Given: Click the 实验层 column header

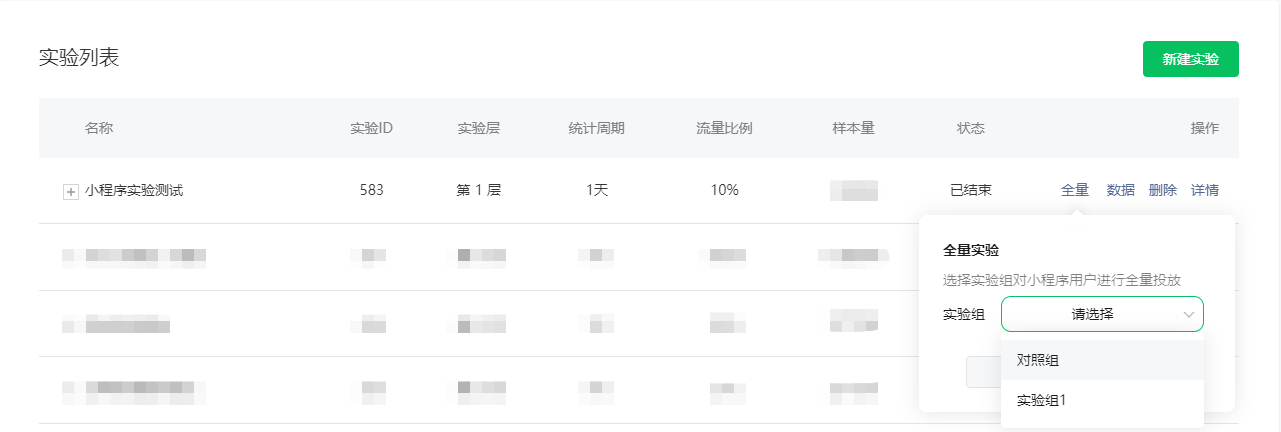Looking at the screenshot, I should point(479,128).
